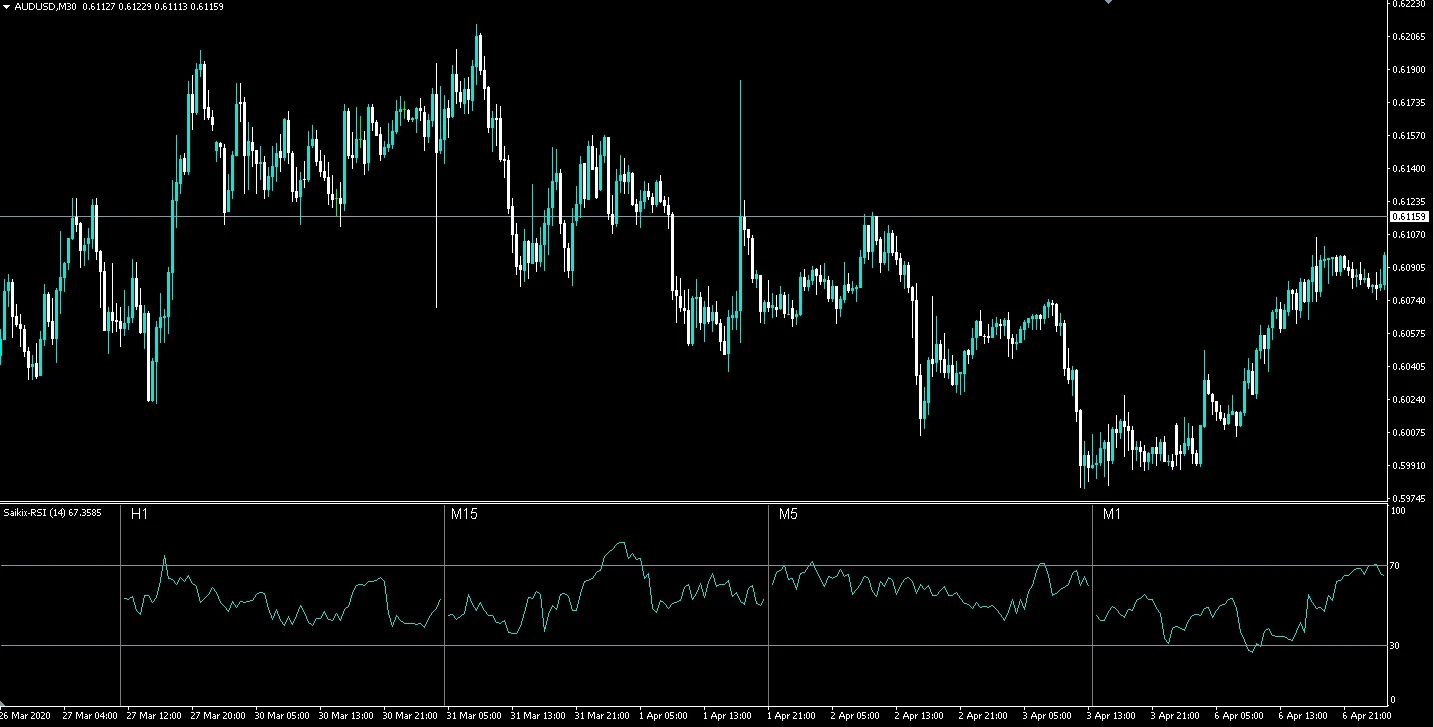
Task: Click the RSI level 30 axis label
Action: click(1396, 646)
